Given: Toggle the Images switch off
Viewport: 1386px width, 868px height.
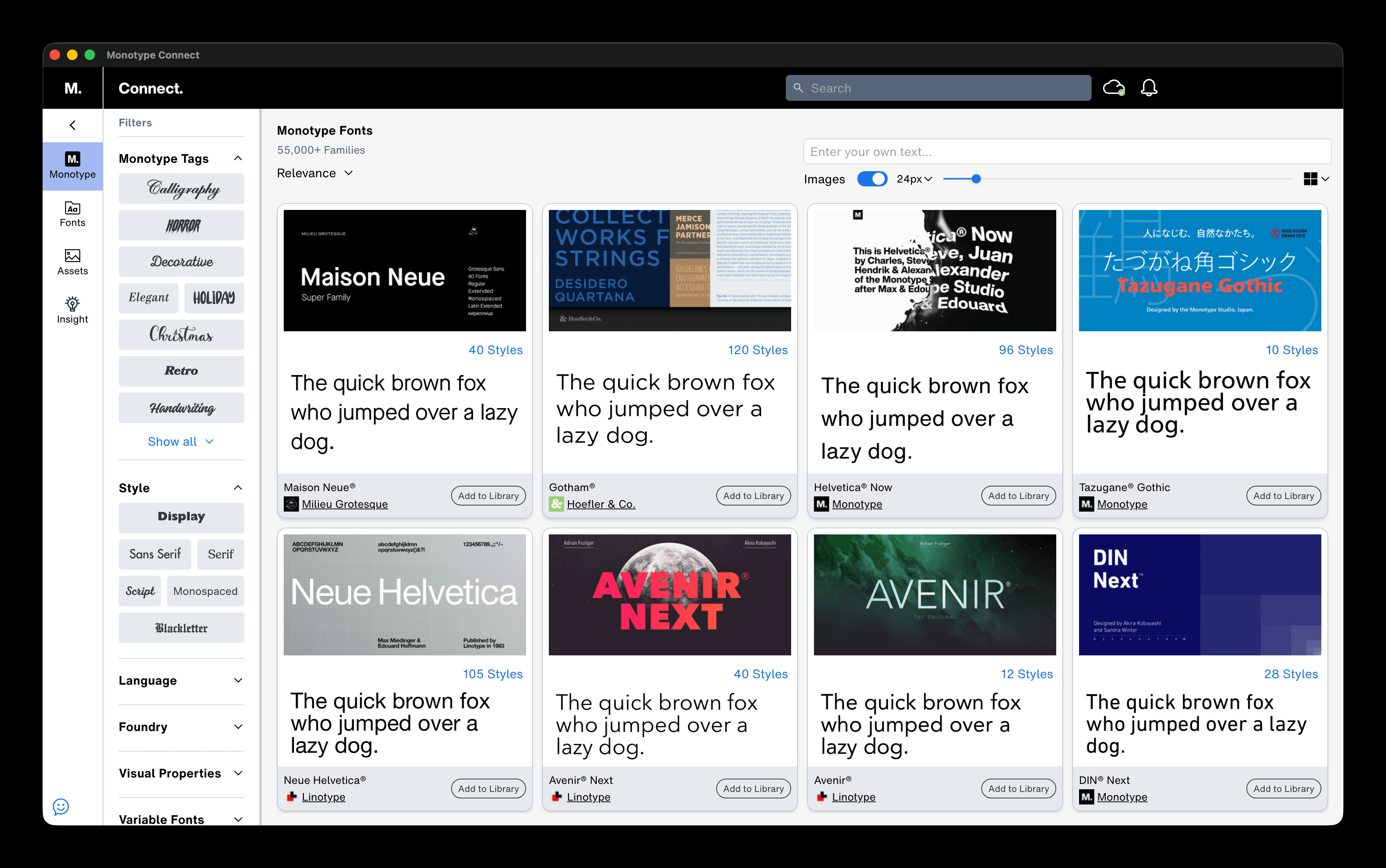Looking at the screenshot, I should [x=872, y=179].
